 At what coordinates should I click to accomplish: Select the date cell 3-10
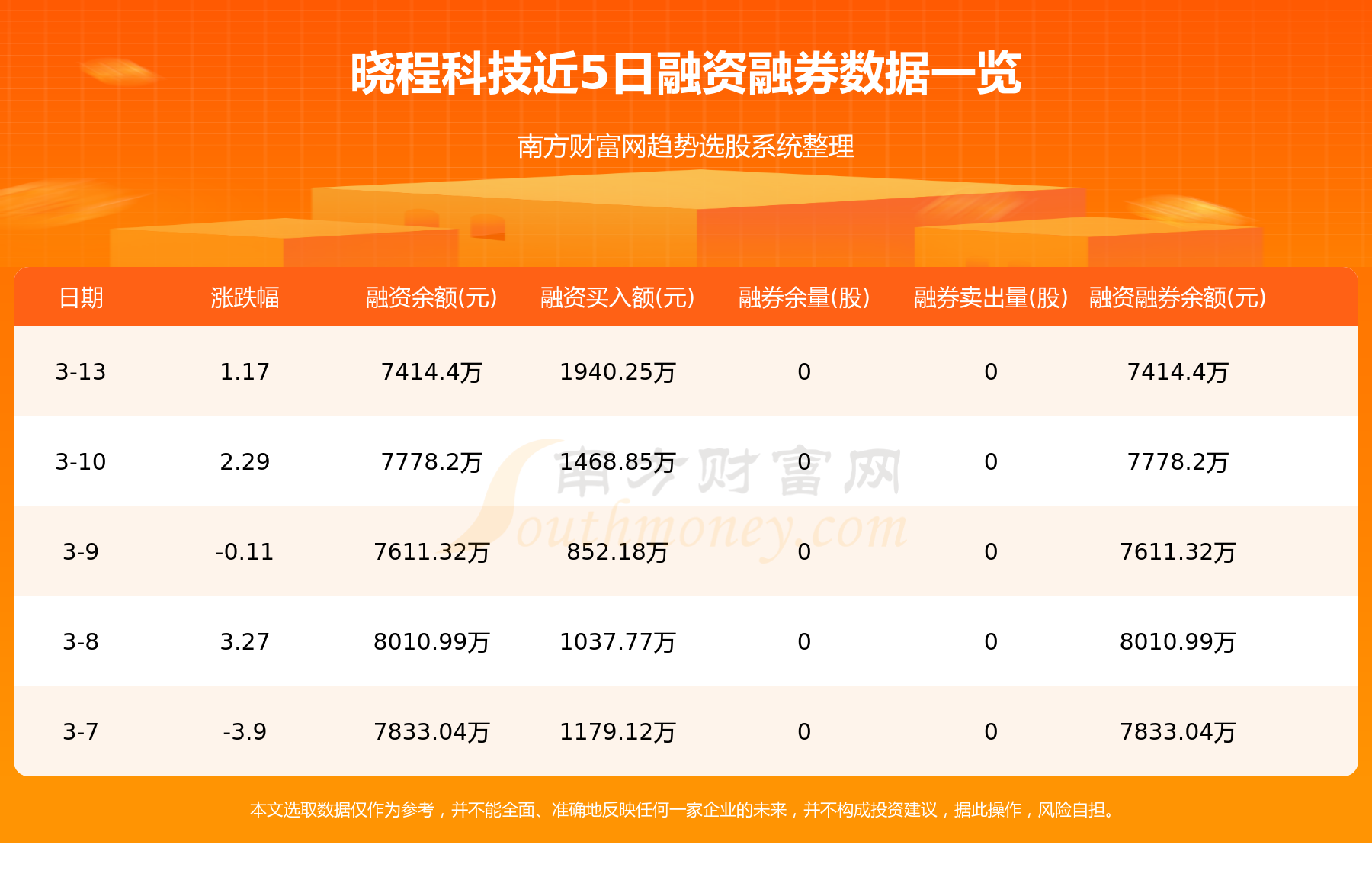(x=81, y=461)
